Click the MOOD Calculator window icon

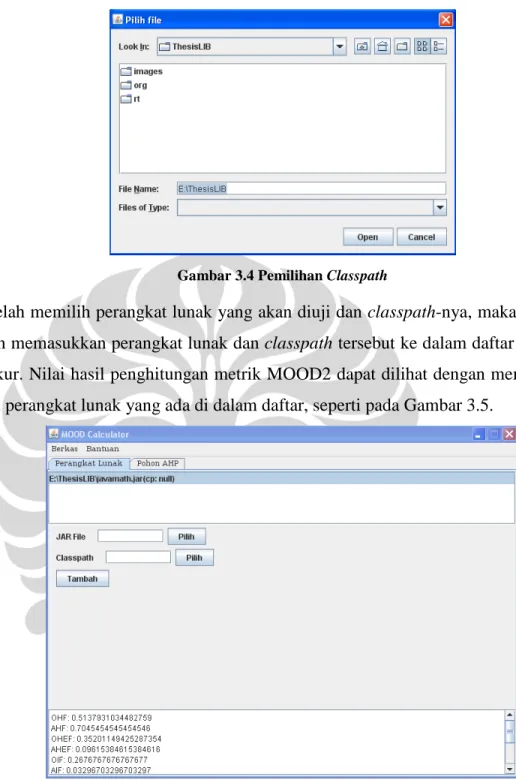54,434
